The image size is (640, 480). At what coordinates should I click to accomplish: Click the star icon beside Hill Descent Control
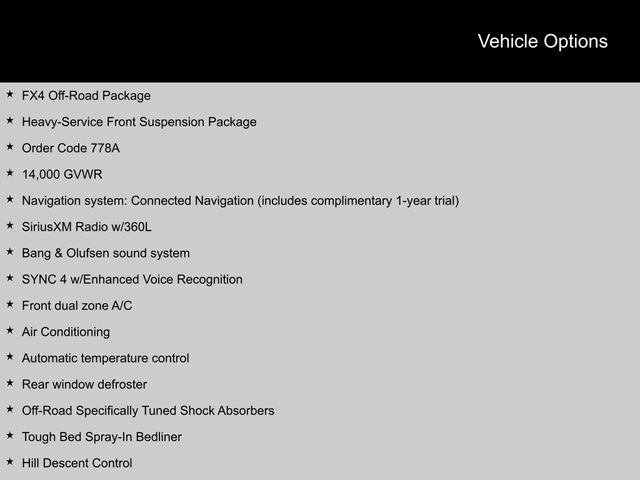[x=9, y=462]
